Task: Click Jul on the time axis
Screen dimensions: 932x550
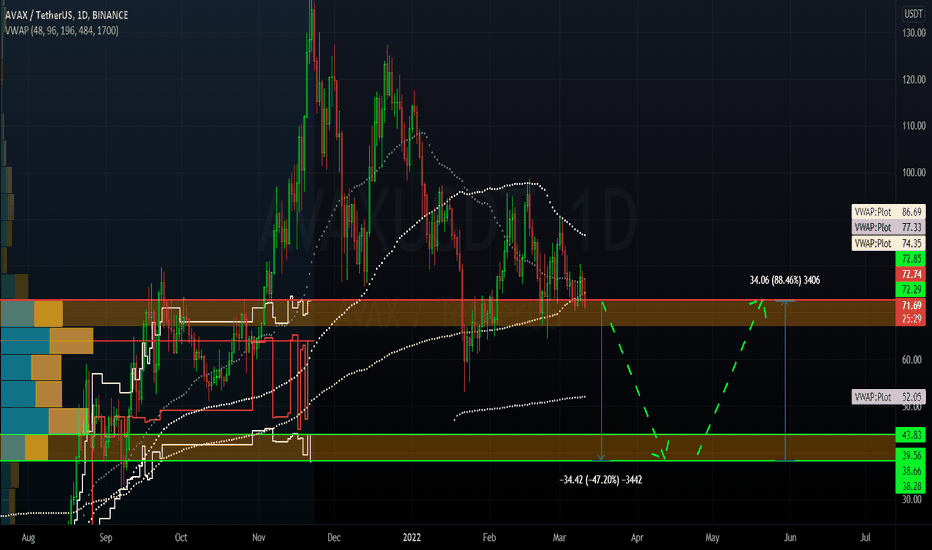Action: point(865,538)
